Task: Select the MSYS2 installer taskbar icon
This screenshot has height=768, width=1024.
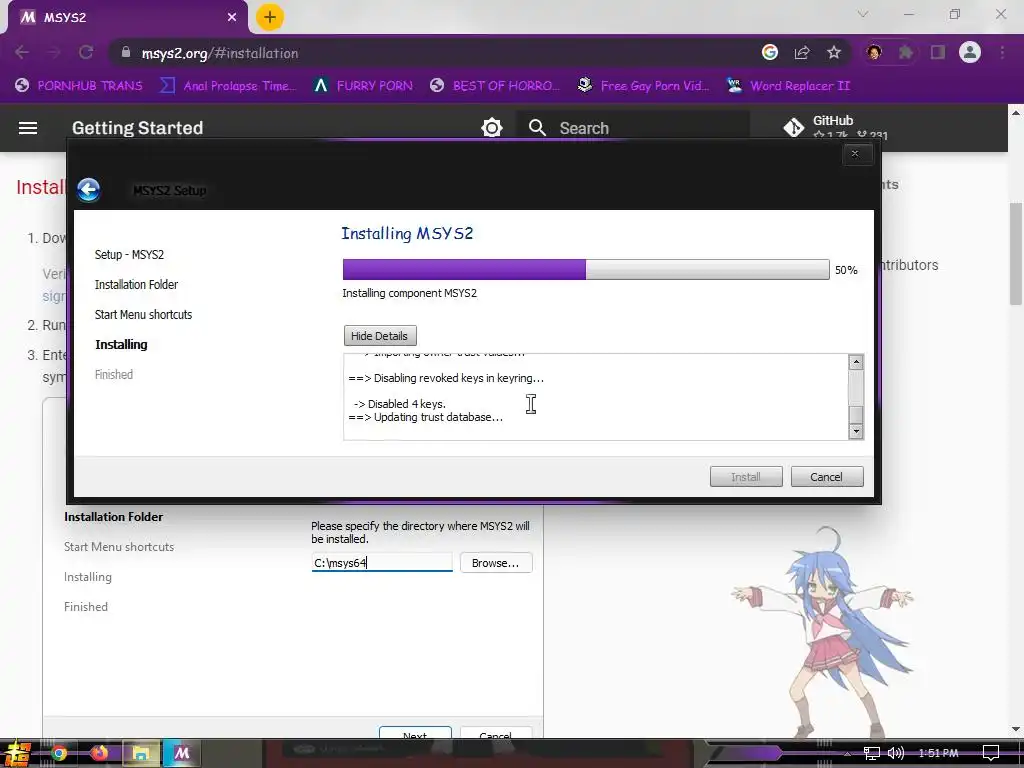Action: coord(181,754)
